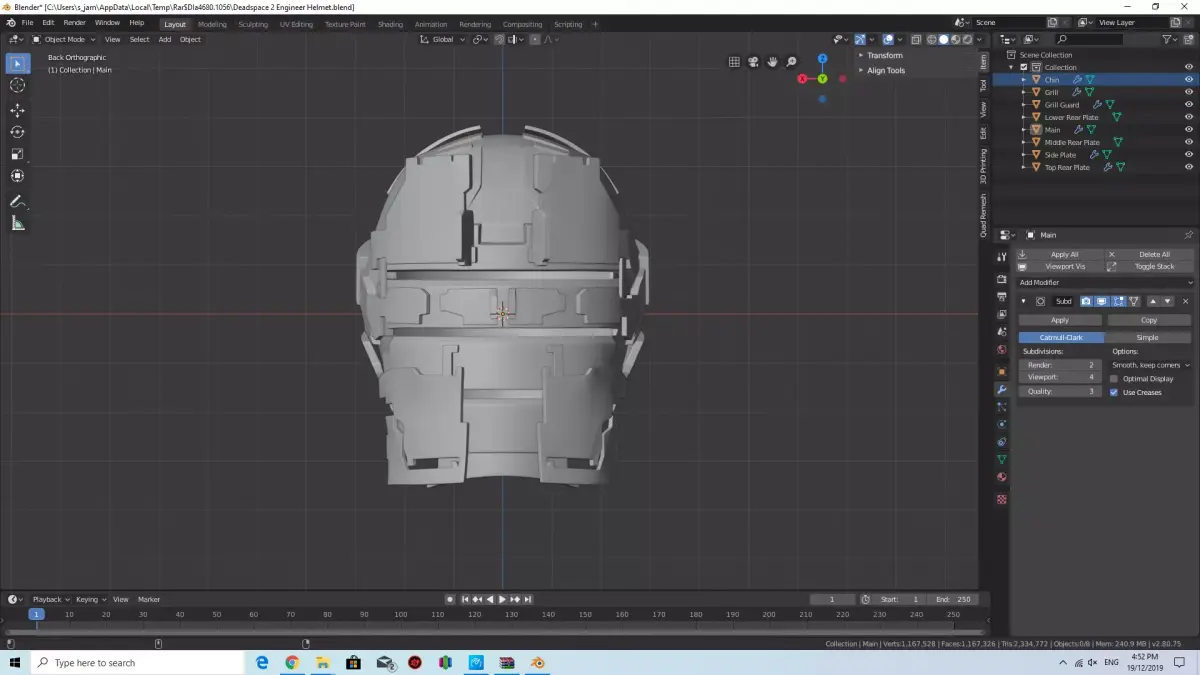Viewport: 1200px width, 675px height.
Task: Open the Render menu
Action: 74,22
